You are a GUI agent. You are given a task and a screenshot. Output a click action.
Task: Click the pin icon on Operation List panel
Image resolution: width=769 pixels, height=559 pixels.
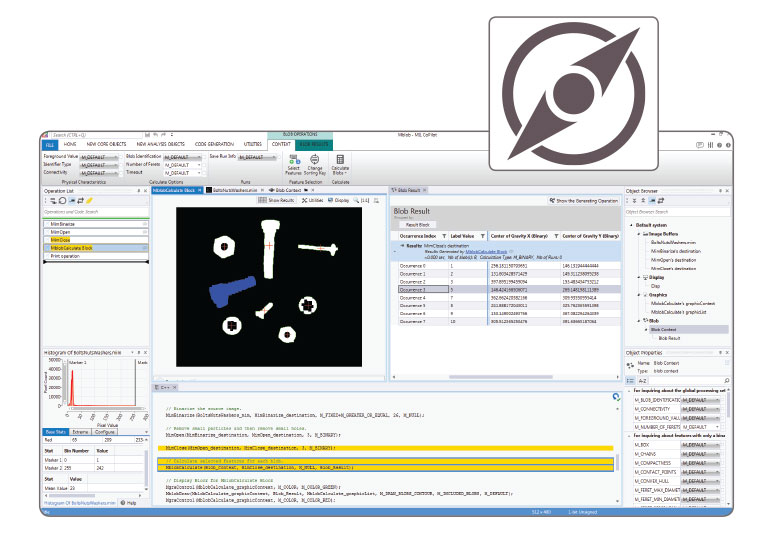coord(139,191)
